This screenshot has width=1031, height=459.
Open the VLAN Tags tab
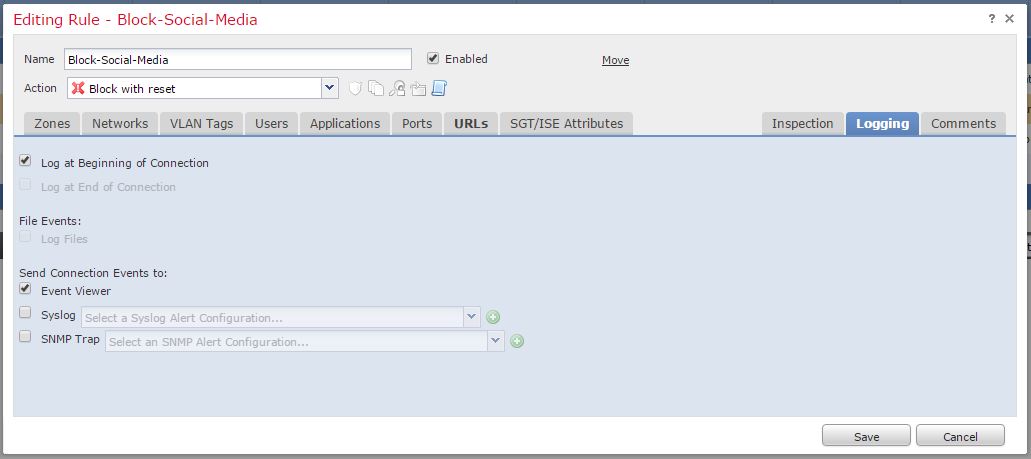201,124
